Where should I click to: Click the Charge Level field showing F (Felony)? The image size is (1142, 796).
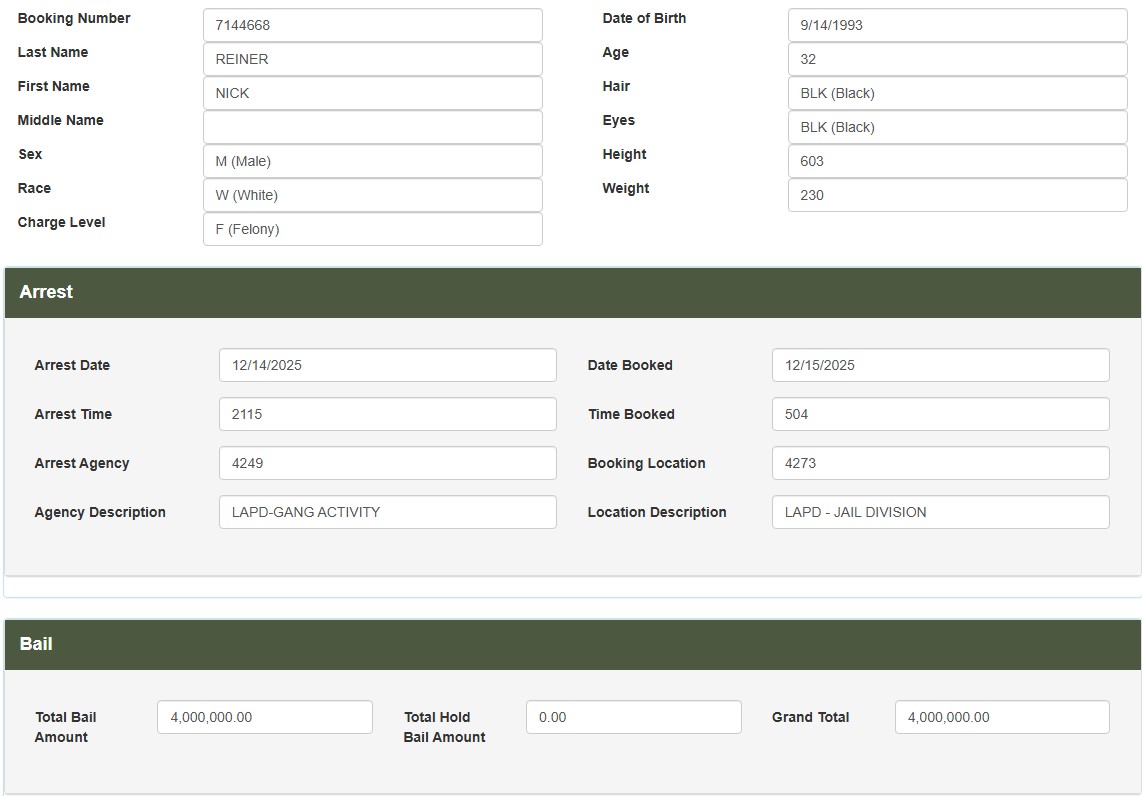372,229
